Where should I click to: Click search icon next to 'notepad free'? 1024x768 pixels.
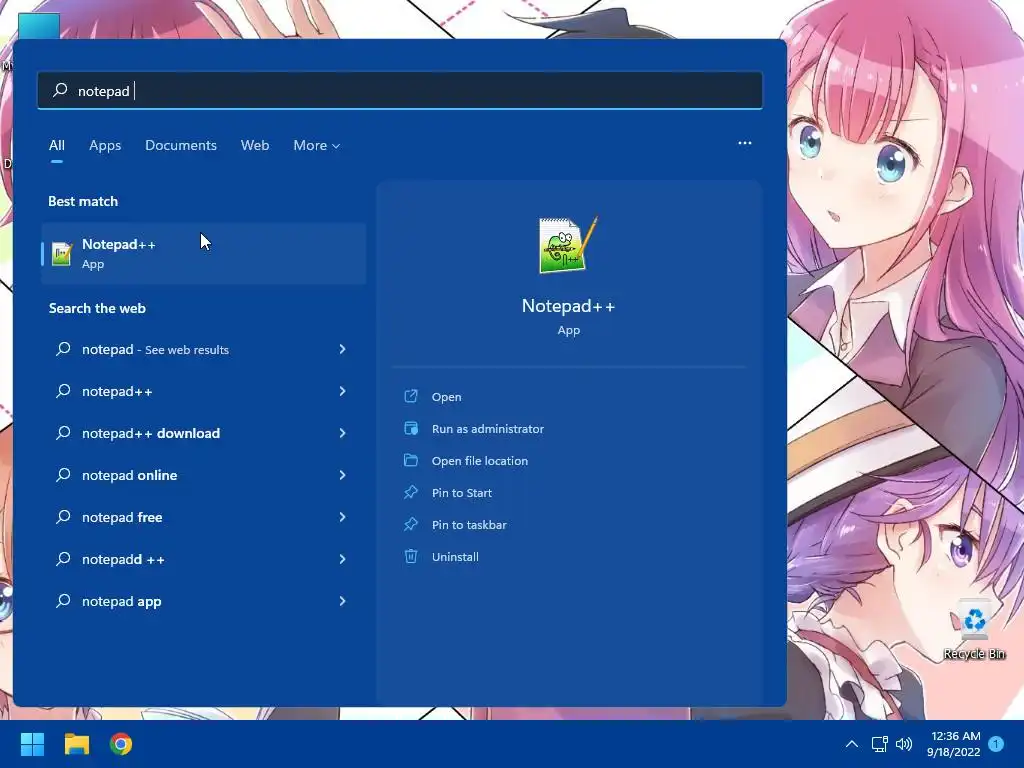tap(63, 517)
